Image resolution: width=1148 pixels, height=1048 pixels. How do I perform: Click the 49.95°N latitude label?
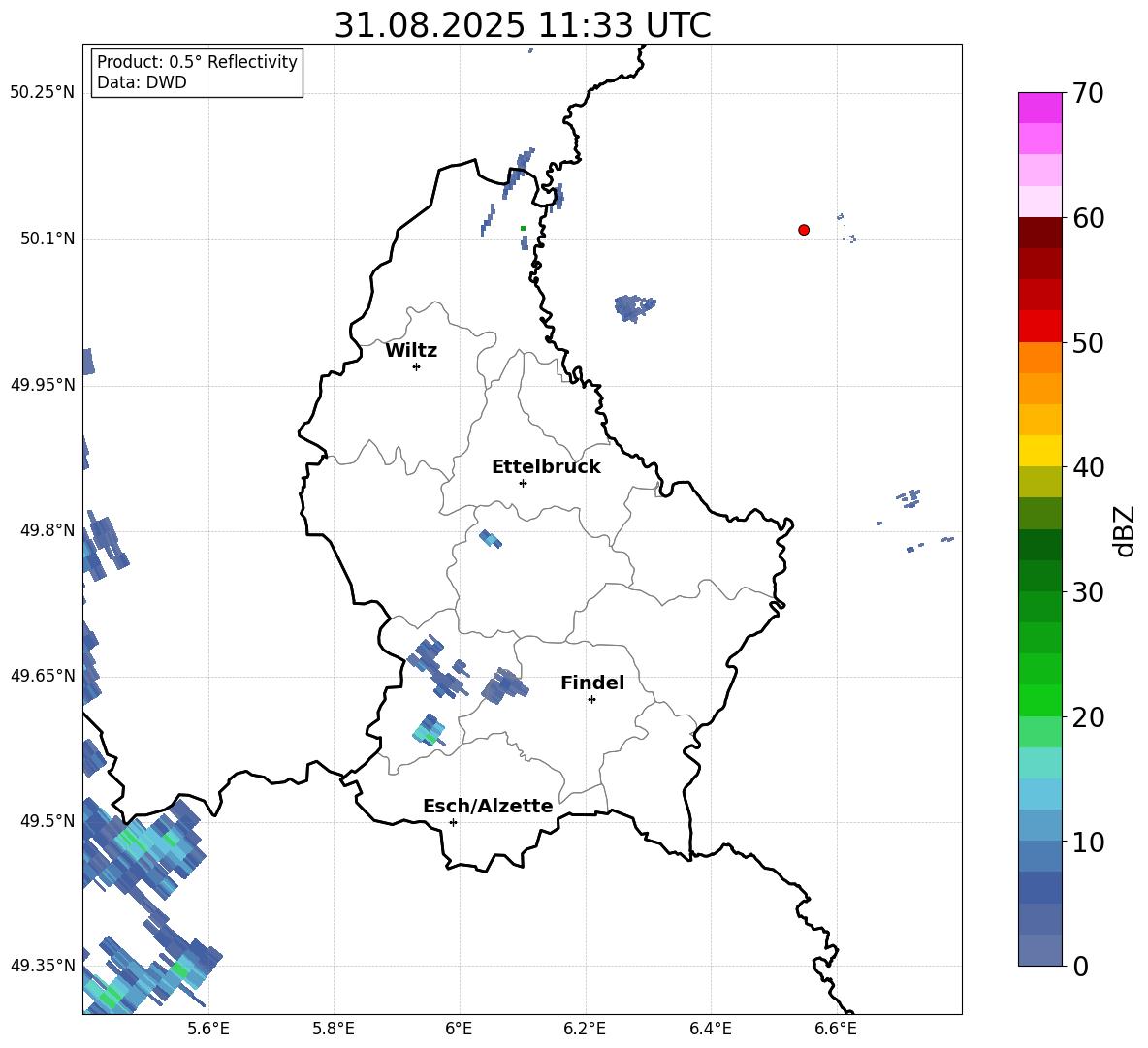point(43,384)
